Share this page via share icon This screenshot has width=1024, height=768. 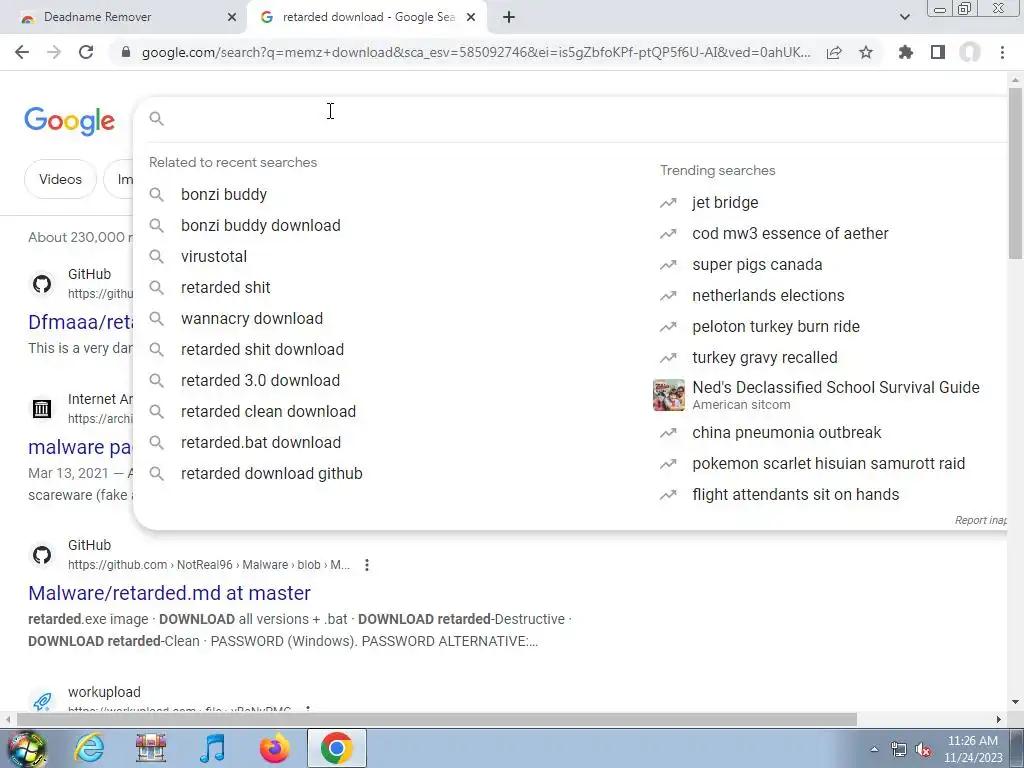pyautogui.click(x=834, y=52)
